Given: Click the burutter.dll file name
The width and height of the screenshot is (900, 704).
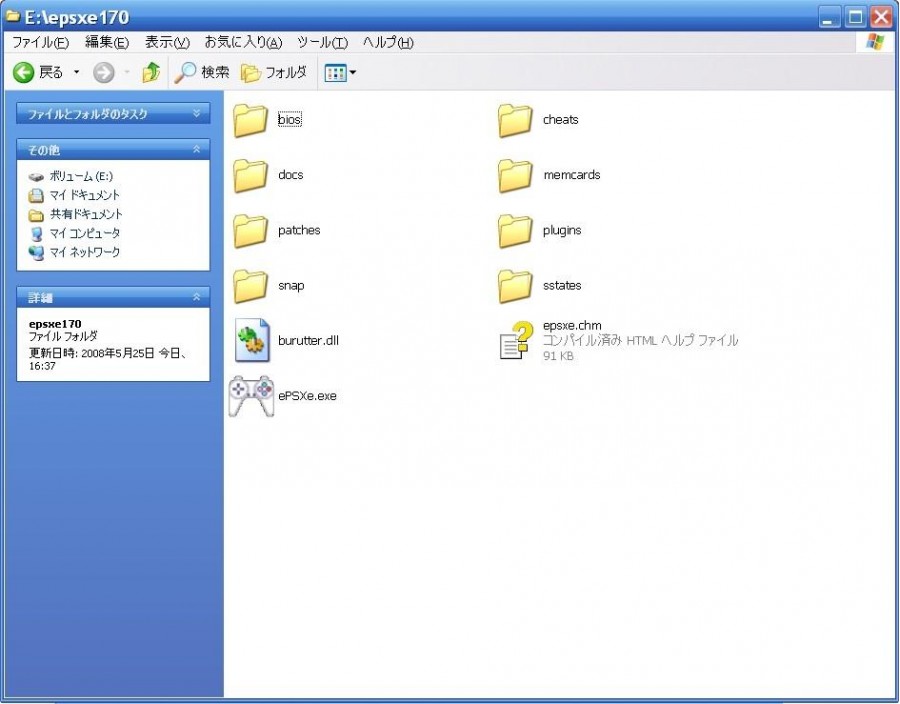Looking at the screenshot, I should (308, 340).
